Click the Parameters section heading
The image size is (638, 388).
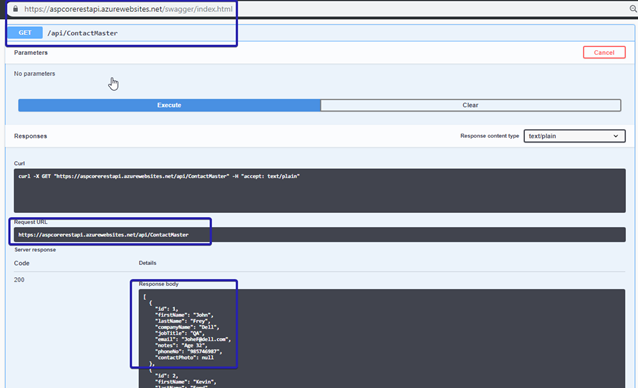click(x=31, y=52)
